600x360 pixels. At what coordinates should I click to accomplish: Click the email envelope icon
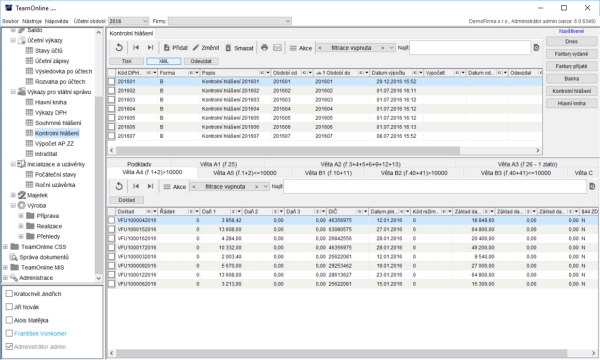277,47
